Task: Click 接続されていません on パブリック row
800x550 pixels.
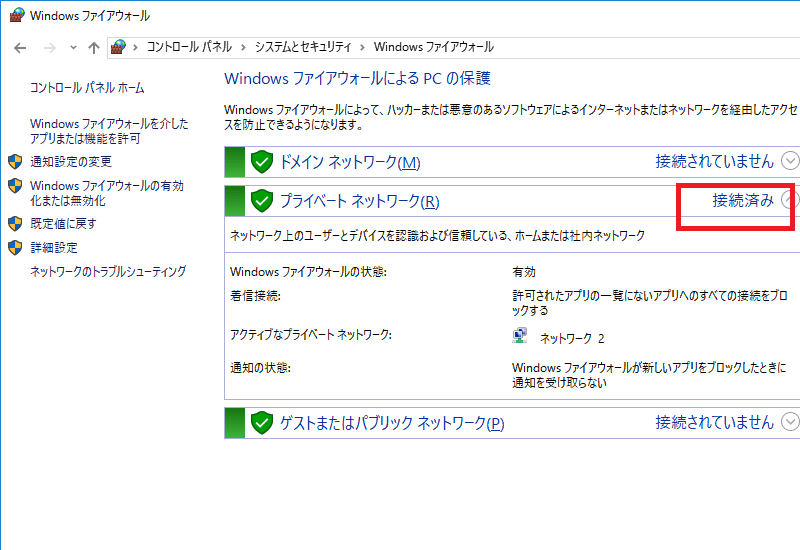Action: 715,422
